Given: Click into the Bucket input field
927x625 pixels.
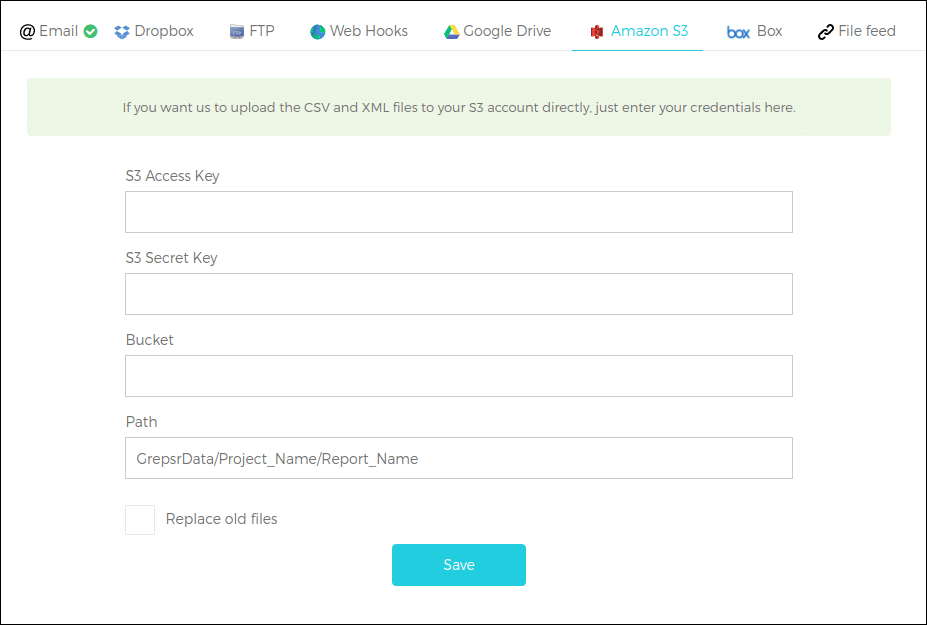Looking at the screenshot, I should (459, 376).
